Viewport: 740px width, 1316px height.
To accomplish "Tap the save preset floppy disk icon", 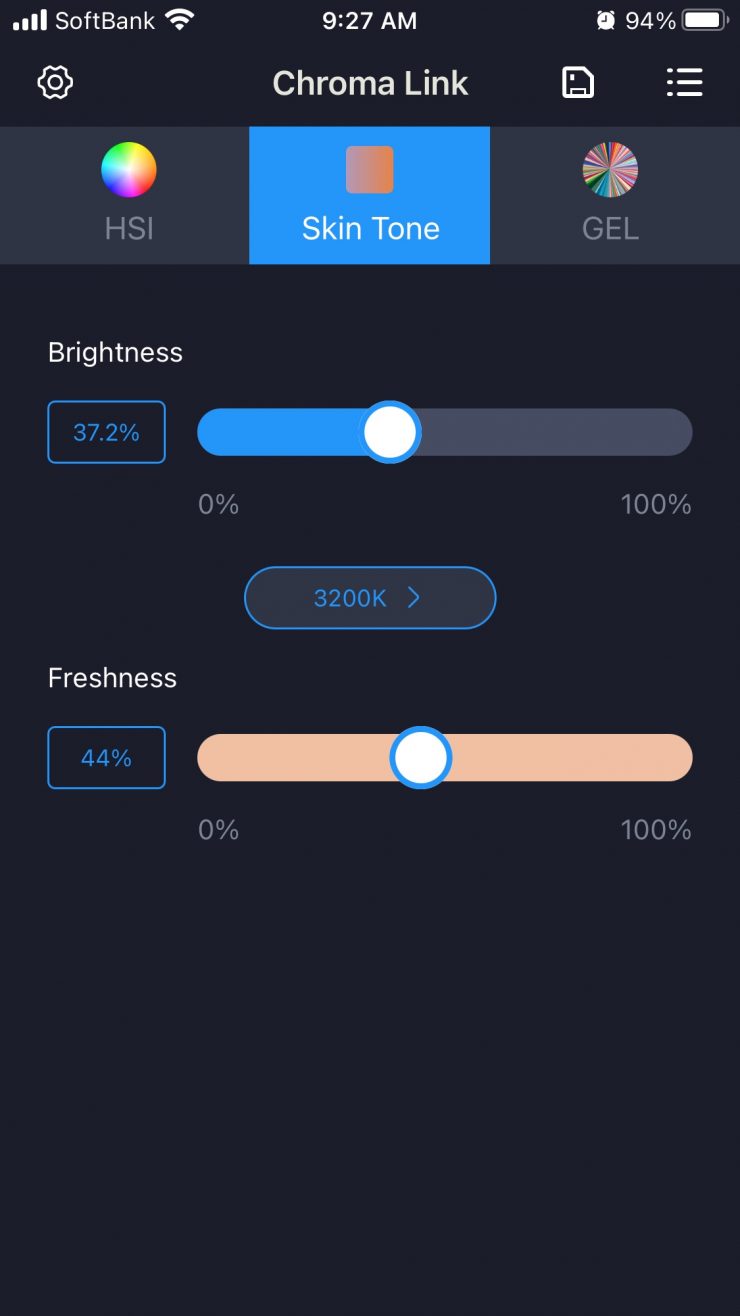I will pyautogui.click(x=578, y=82).
